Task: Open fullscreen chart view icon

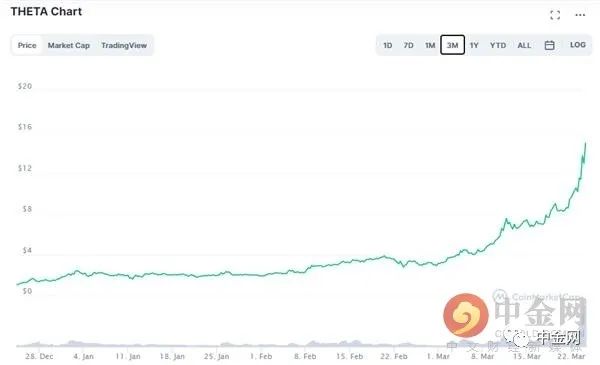Action: coord(555,15)
